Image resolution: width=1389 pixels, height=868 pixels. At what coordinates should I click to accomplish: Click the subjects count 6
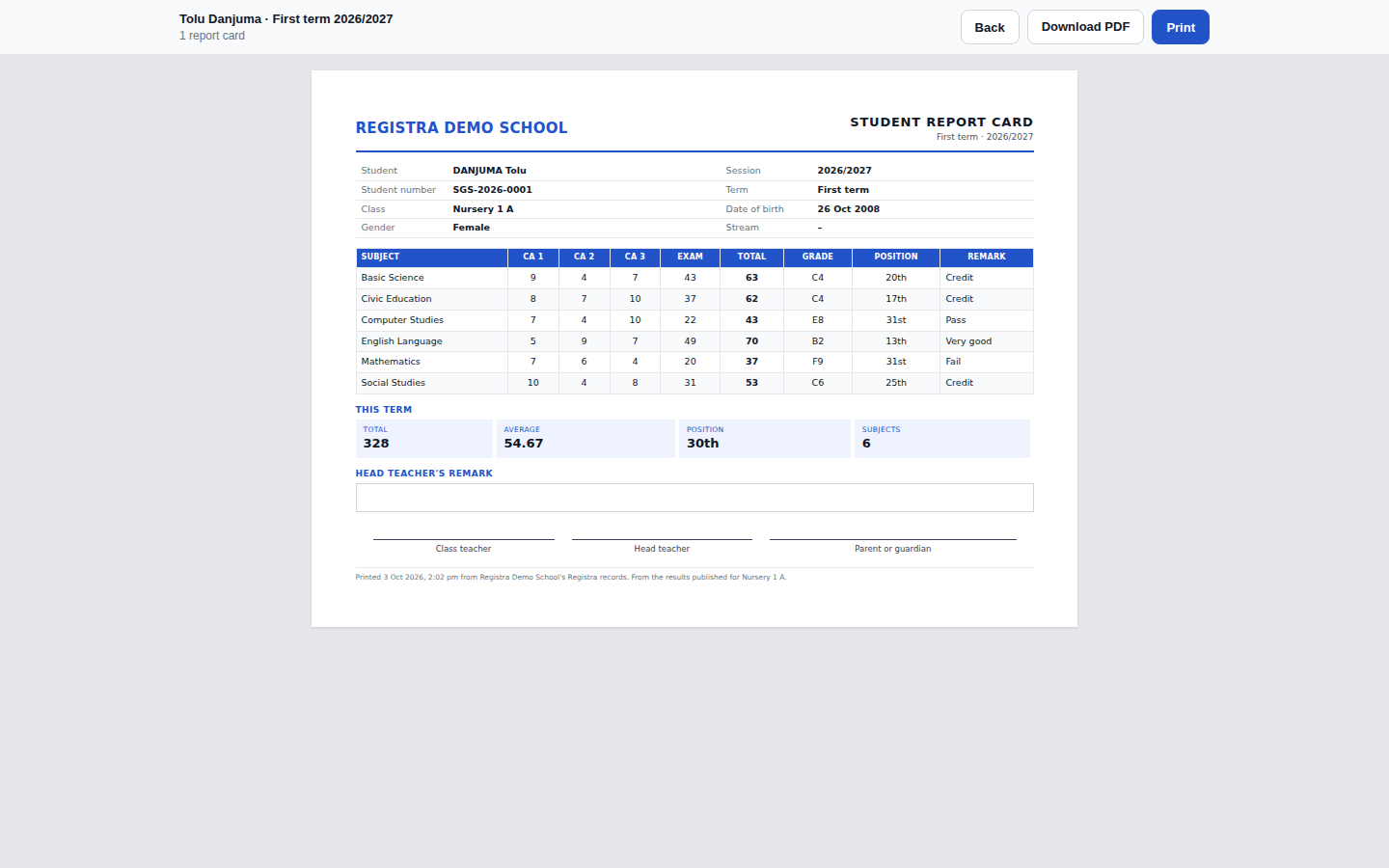[866, 444]
